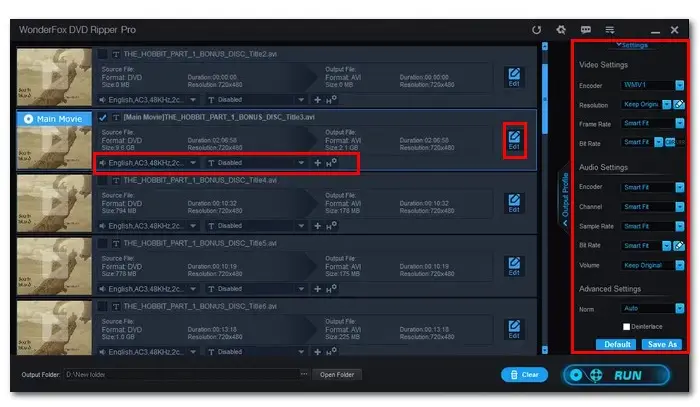Add subtitle with plus icon in Title3 row

tap(317, 163)
